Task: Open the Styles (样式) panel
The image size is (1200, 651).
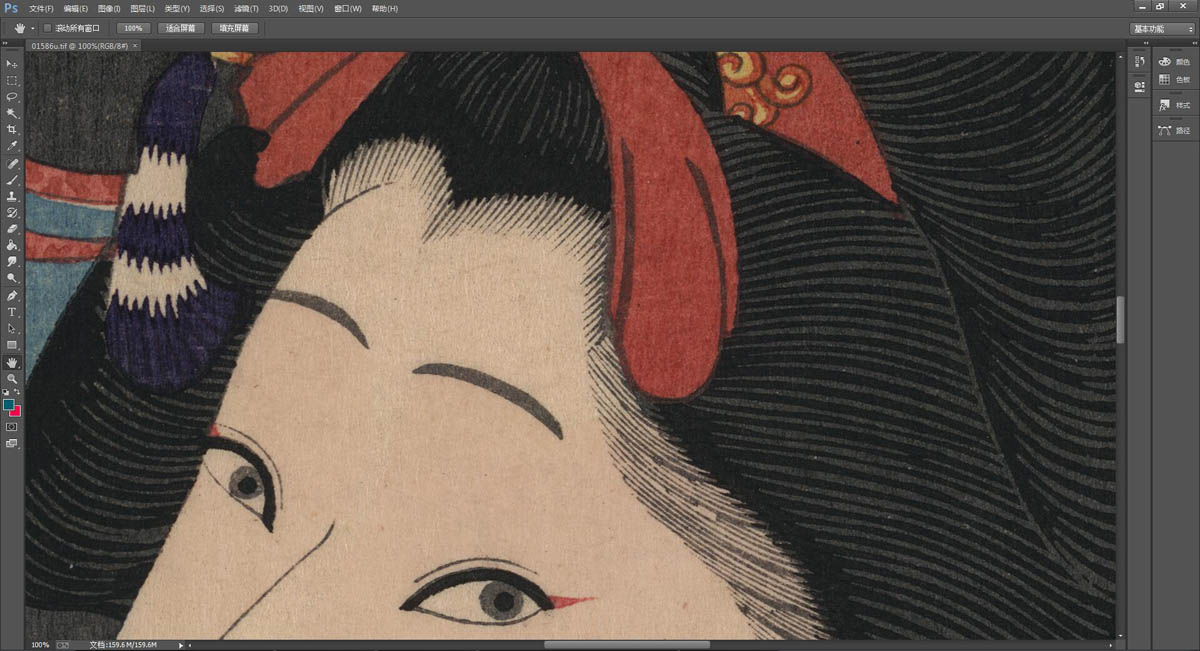Action: (x=1175, y=105)
